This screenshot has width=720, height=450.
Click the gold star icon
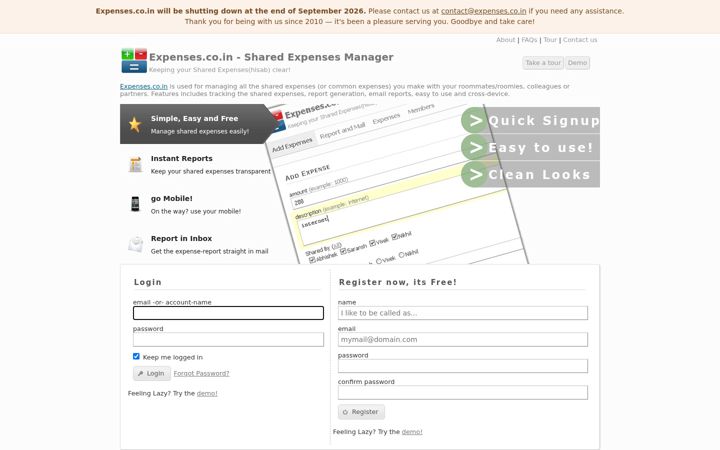coord(135,124)
